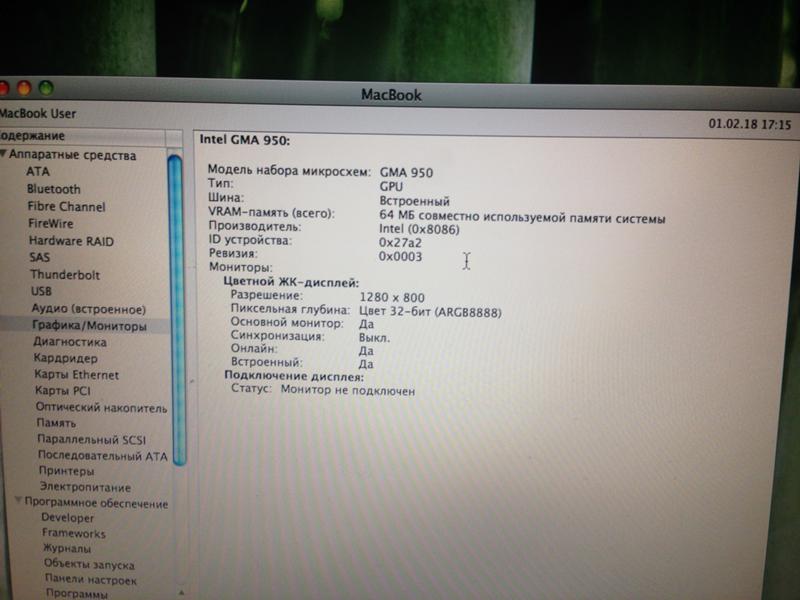Screen dimensions: 800x600
Task: Open Developer under software section
Action: [67, 517]
